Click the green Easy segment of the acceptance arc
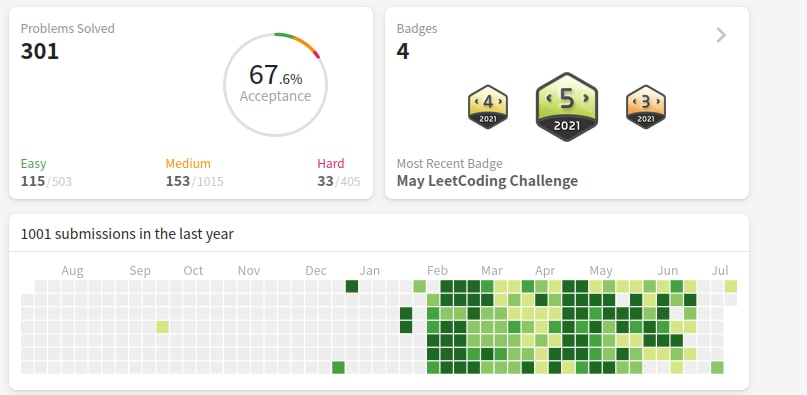Screen dimensions: 807x395 click(x=284, y=35)
